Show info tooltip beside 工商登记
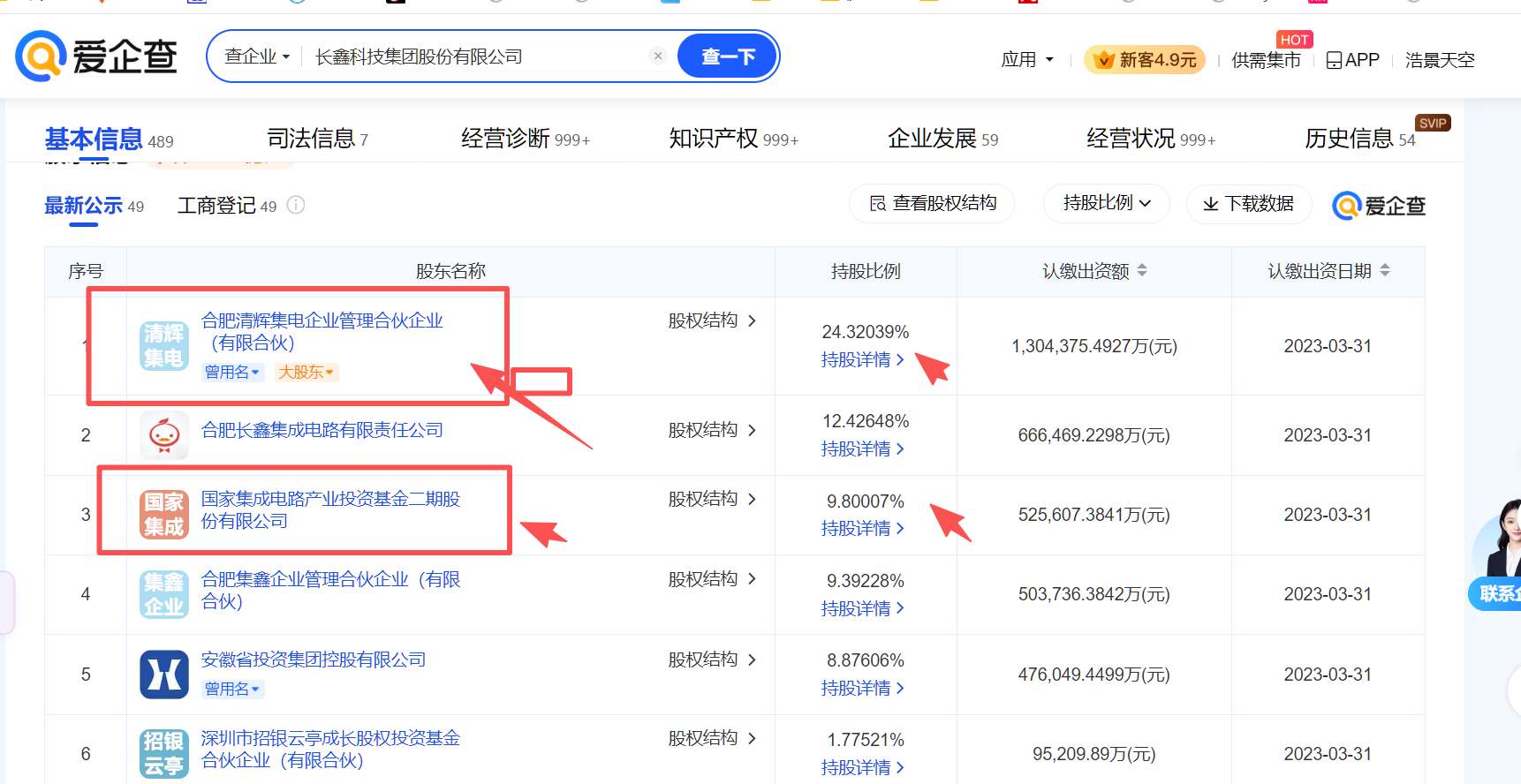Screen dimensions: 1521x784 click(296, 205)
